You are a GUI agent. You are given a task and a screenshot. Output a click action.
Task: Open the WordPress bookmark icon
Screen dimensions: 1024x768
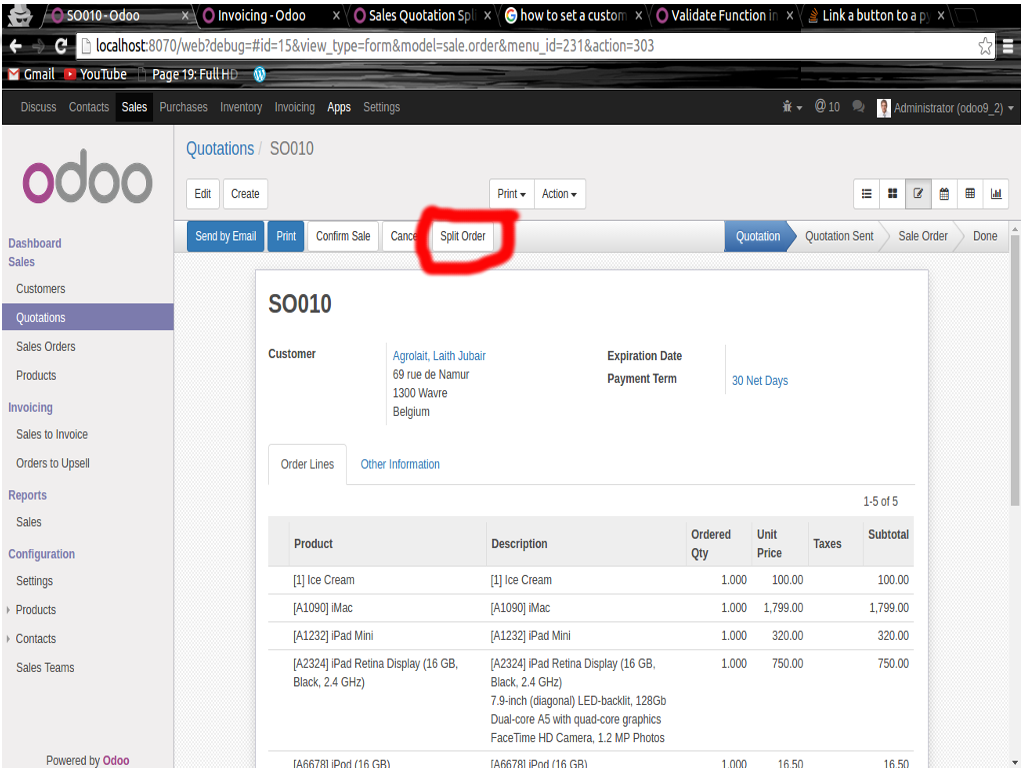259,74
